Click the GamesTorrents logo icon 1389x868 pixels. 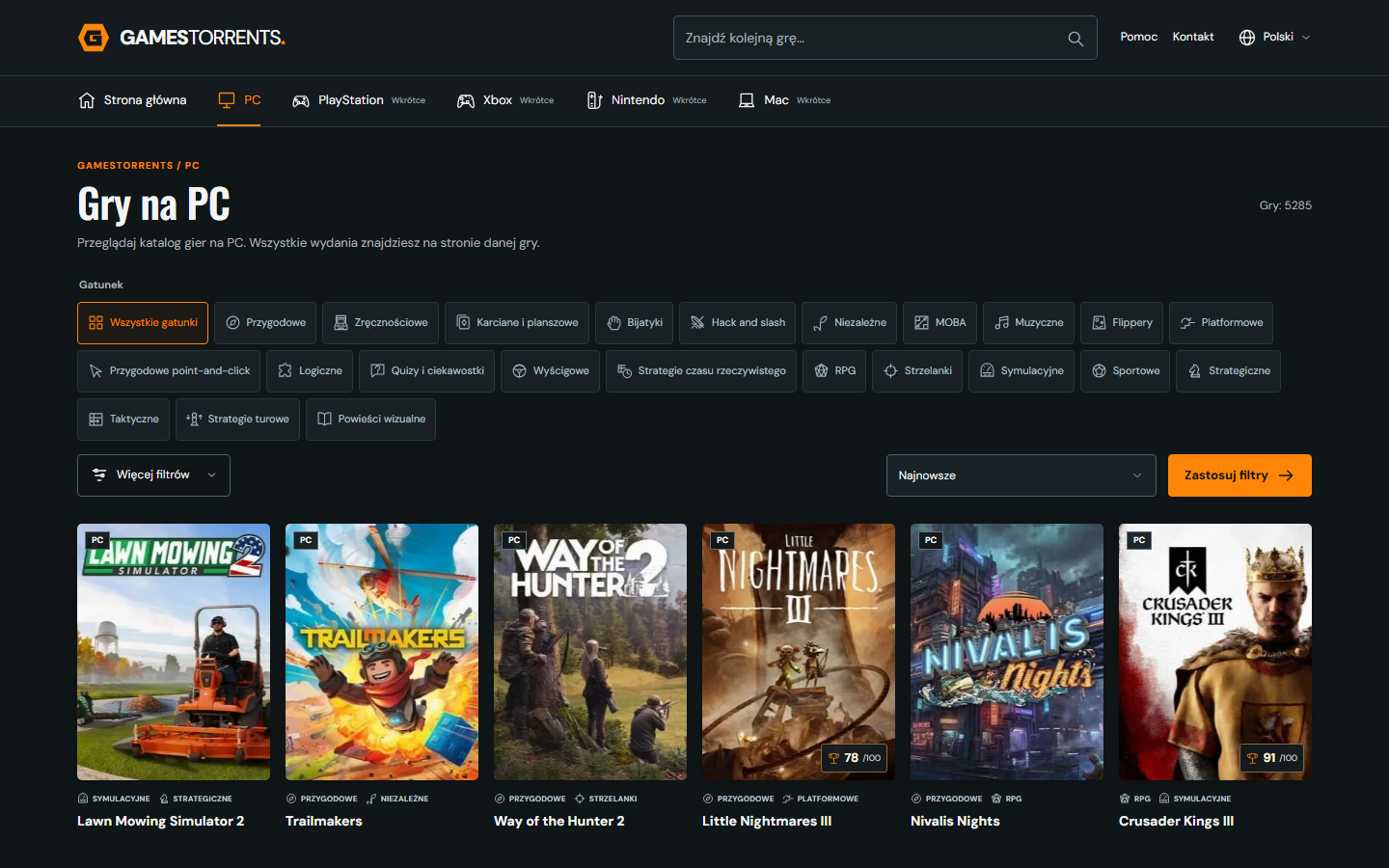(x=94, y=38)
